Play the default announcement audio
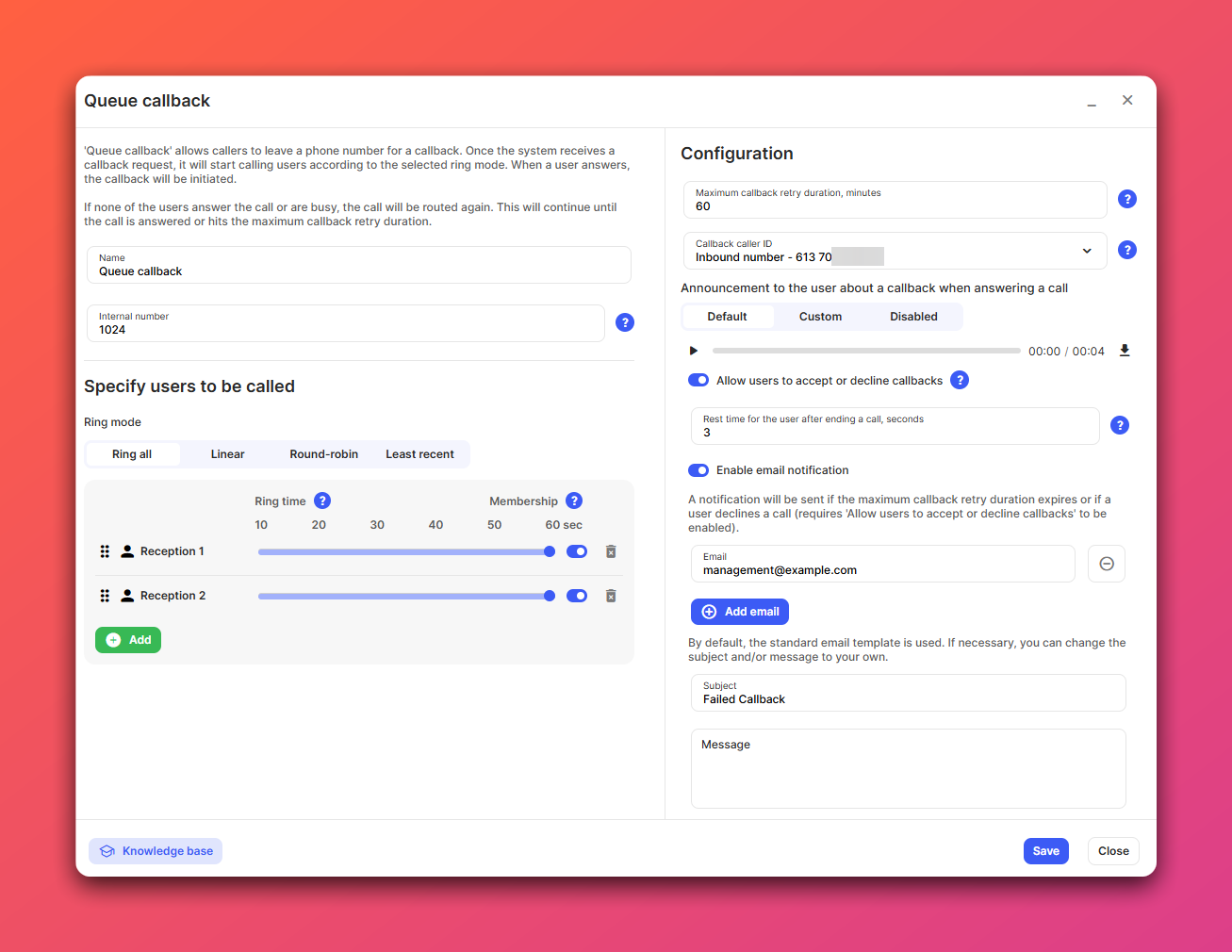 694,351
